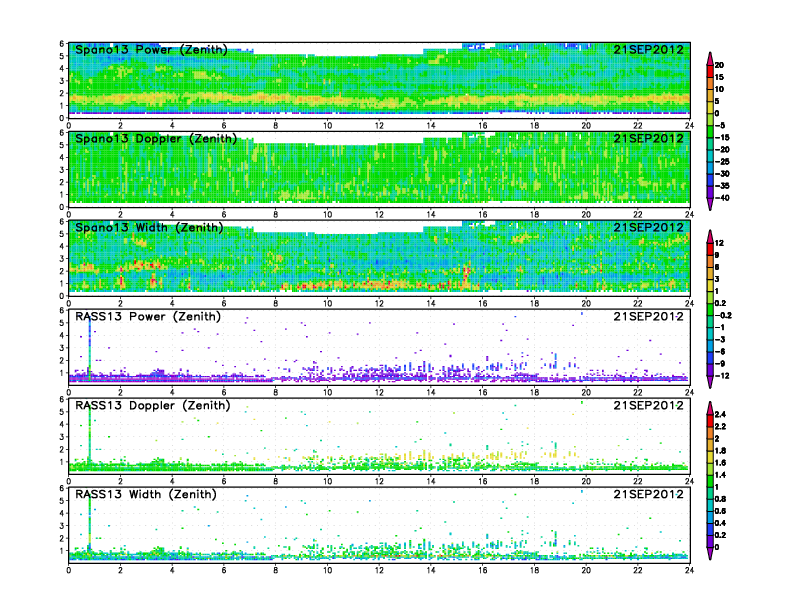Click y-axis tick 5 of Spano13 Width panel
792x612 pixels.
(x=62, y=234)
